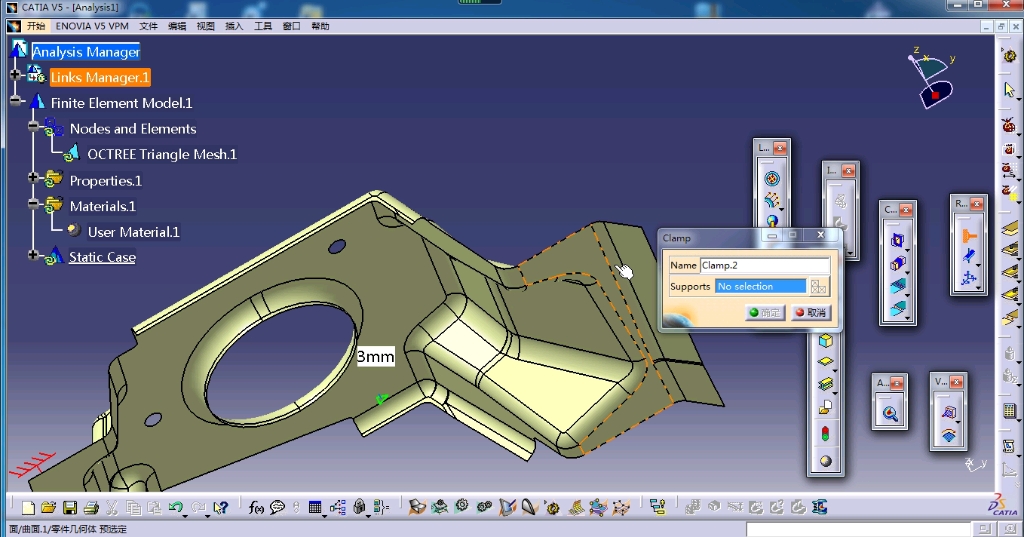Collapse the Materials.1 node
1024x537 pixels.
pyautogui.click(x=33, y=204)
